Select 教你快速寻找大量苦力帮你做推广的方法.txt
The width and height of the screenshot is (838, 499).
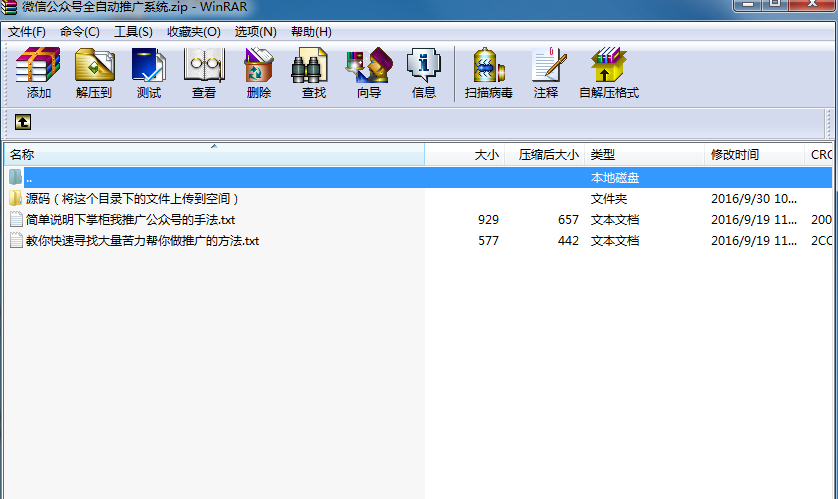142,240
